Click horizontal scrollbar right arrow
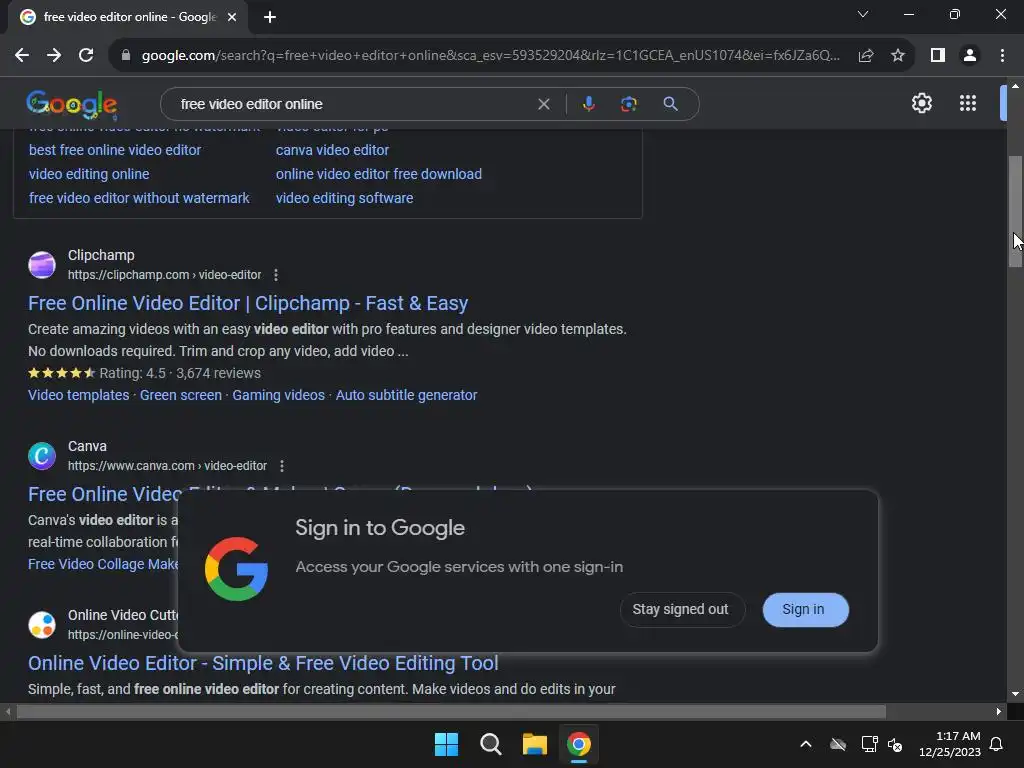This screenshot has height=768, width=1024. (999, 712)
